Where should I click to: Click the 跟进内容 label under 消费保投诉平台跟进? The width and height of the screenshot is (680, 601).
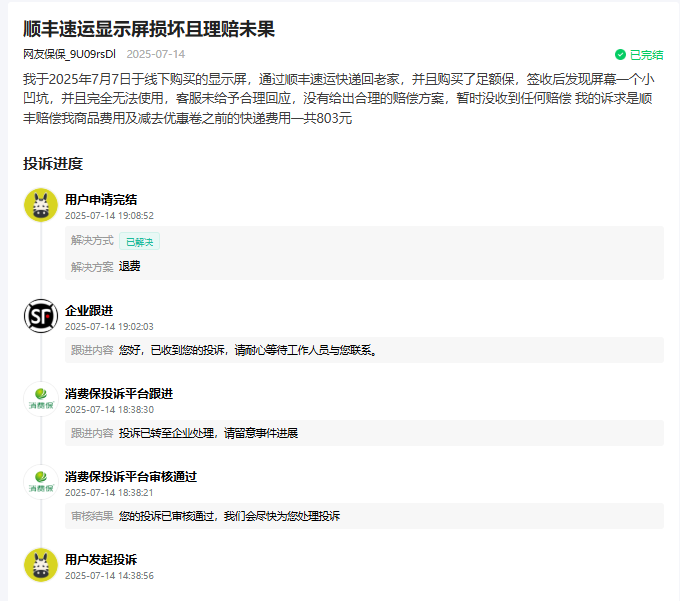pyautogui.click(x=92, y=433)
